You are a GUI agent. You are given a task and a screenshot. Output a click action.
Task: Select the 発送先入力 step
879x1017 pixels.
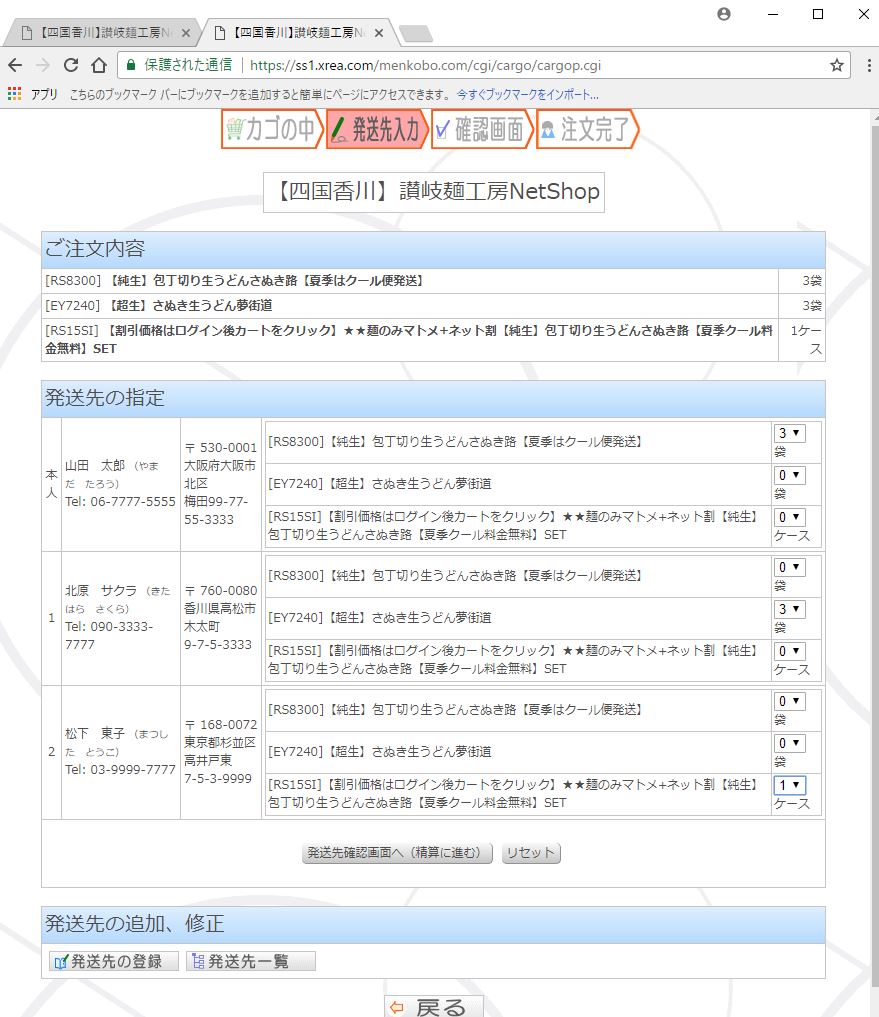tap(377, 129)
